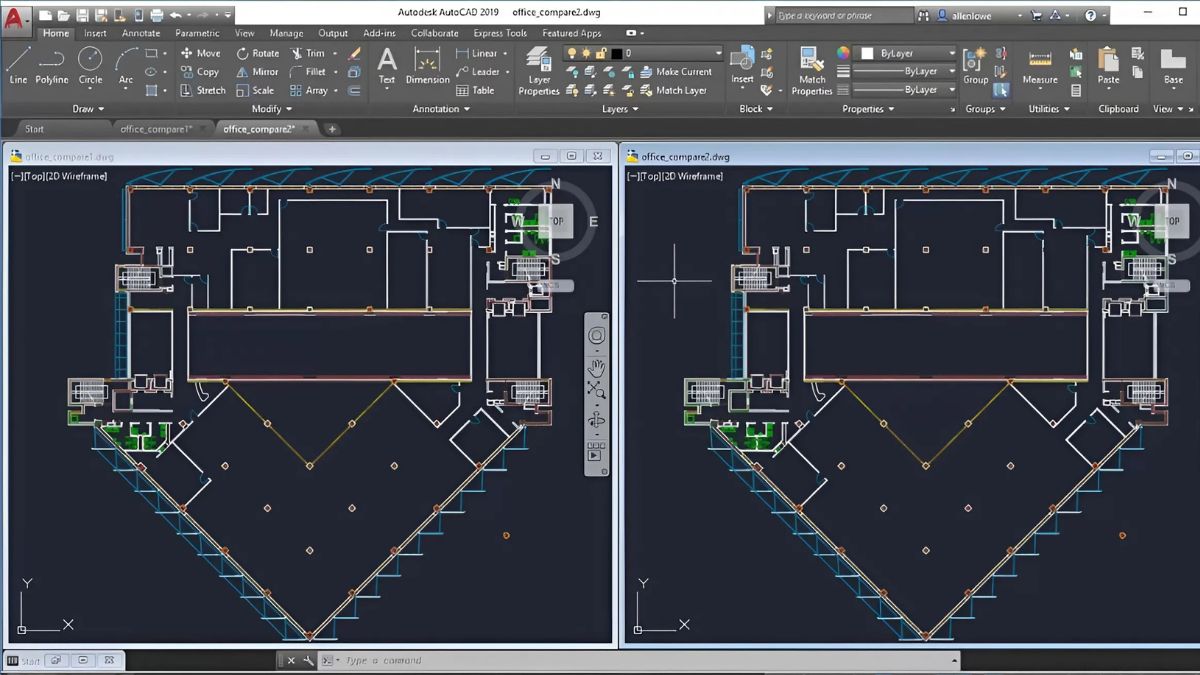
Task: Switch to the Annotate ribbon tab
Action: 140,33
